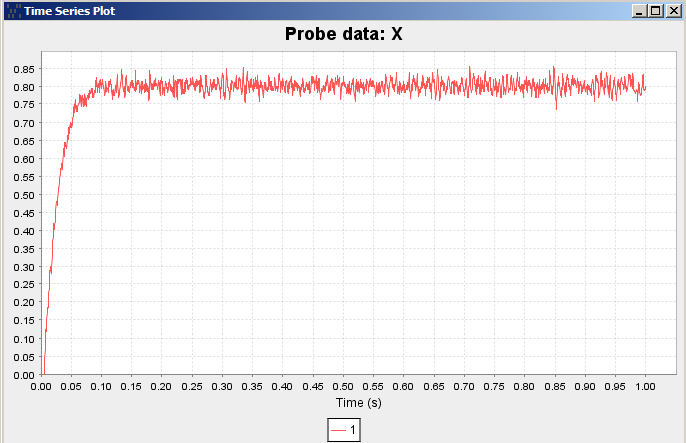Click the 0.40 y-axis tick label
Viewport: 686px width, 443px height.
(x=24, y=231)
